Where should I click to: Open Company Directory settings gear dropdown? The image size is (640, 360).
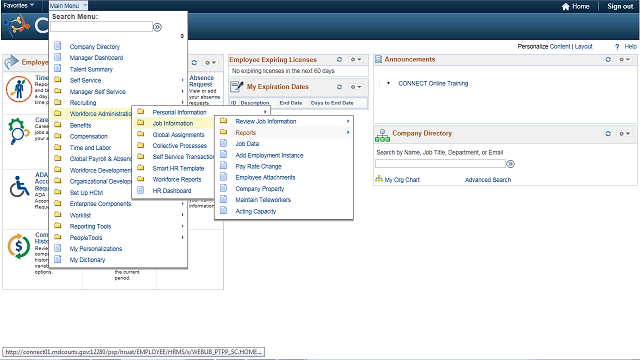pyautogui.click(x=625, y=133)
